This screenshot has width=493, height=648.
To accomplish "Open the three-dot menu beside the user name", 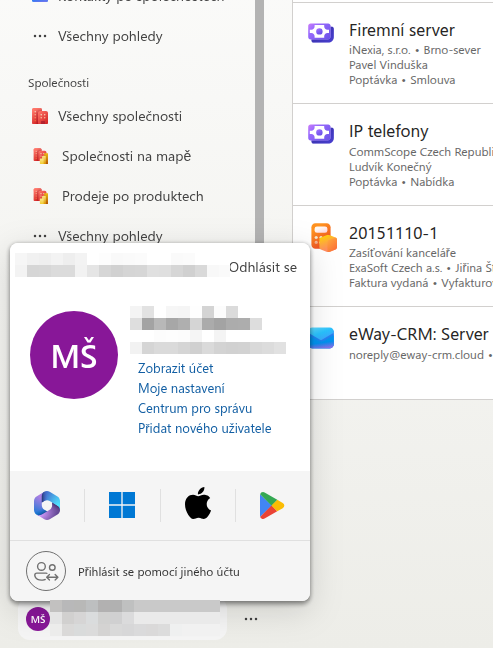I will (251, 619).
